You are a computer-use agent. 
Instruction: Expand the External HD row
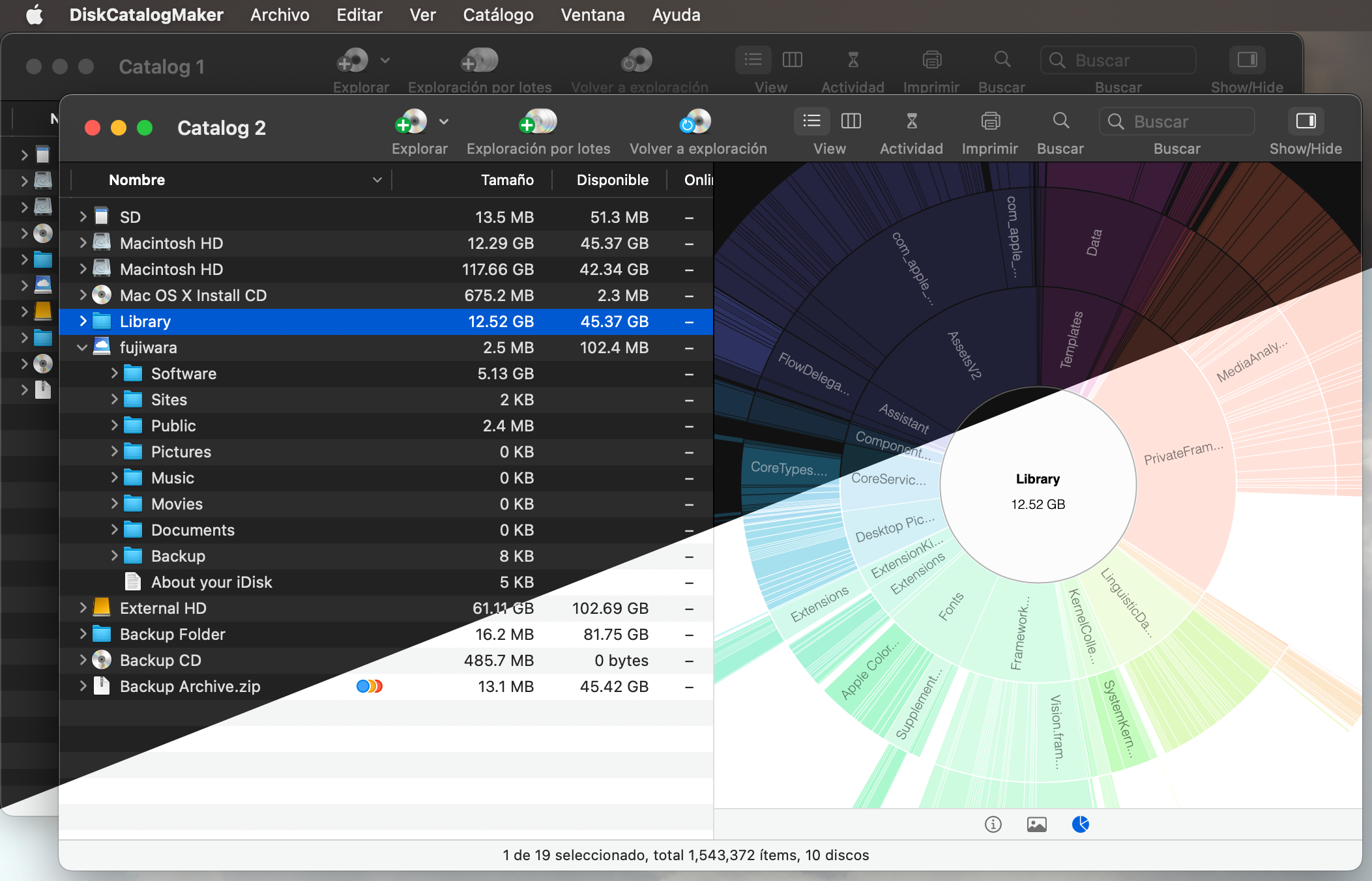click(83, 608)
